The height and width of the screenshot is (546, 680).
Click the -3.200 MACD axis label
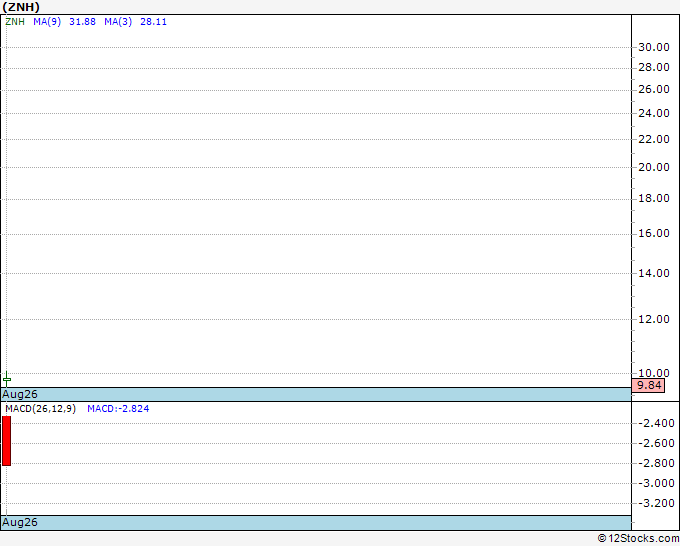tap(657, 503)
